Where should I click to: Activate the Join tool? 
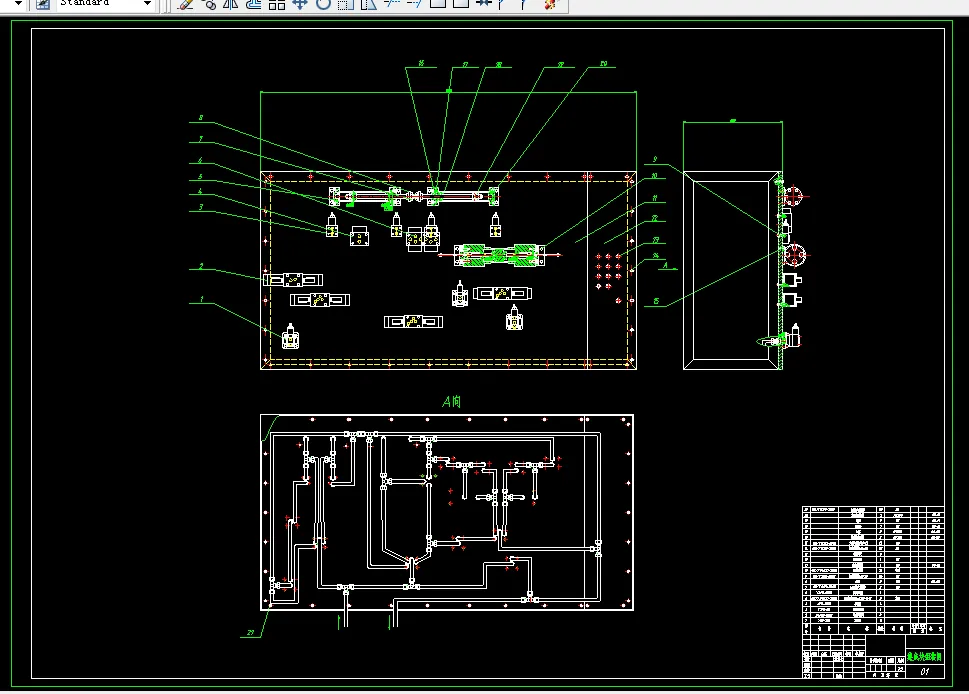483,4
